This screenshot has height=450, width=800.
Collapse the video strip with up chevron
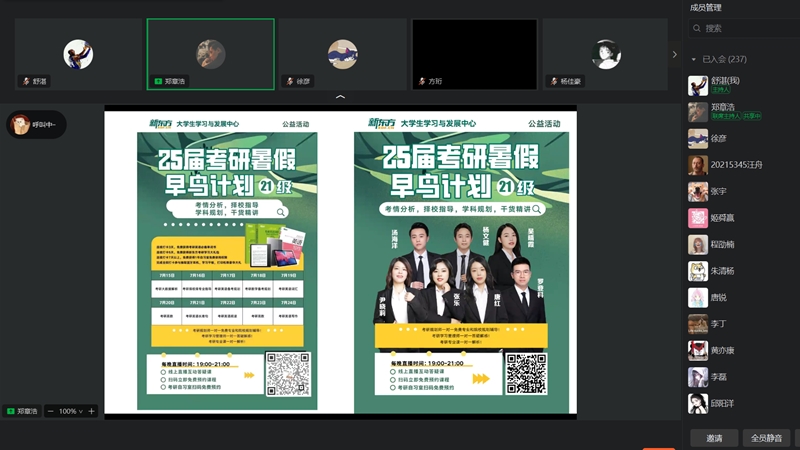340,96
